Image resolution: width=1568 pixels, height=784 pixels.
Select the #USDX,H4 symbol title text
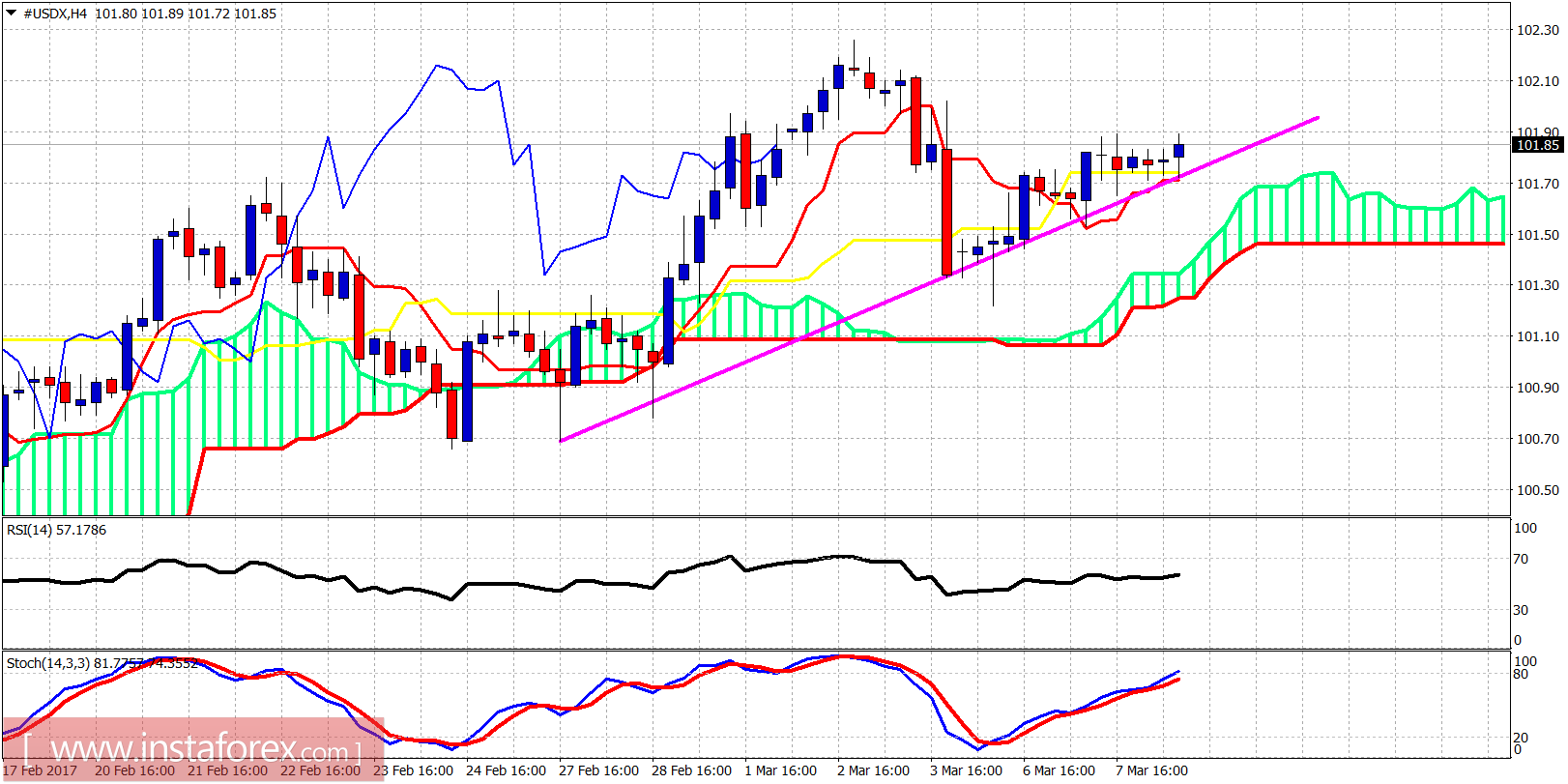click(55, 14)
